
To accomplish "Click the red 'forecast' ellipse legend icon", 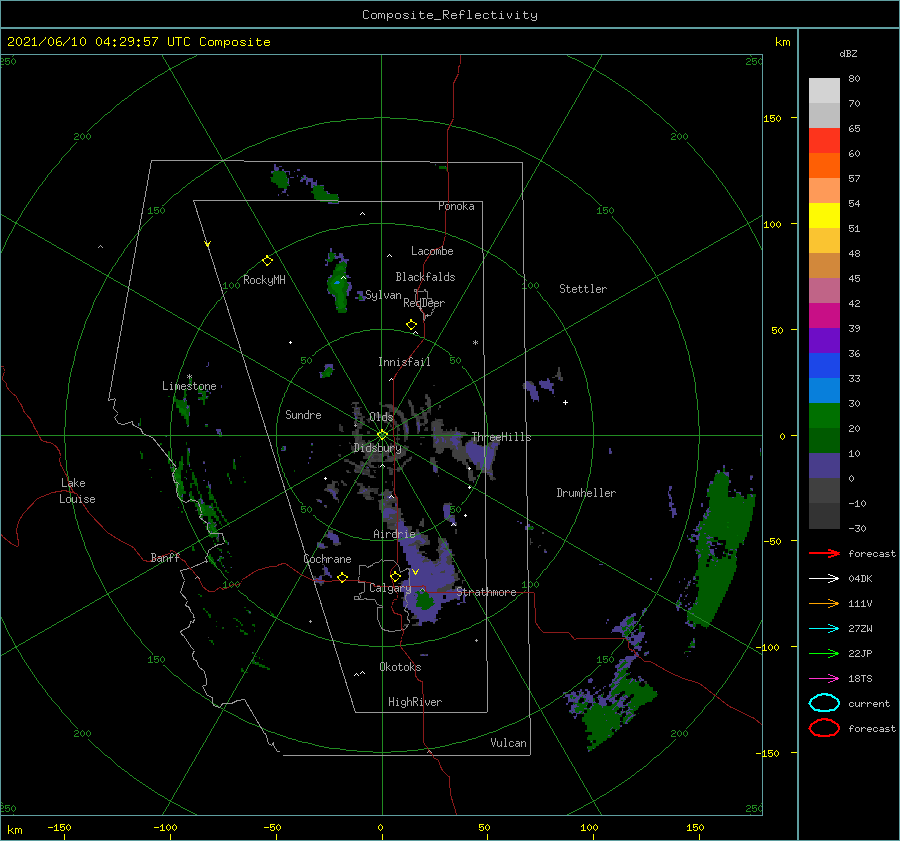I will click(x=824, y=728).
